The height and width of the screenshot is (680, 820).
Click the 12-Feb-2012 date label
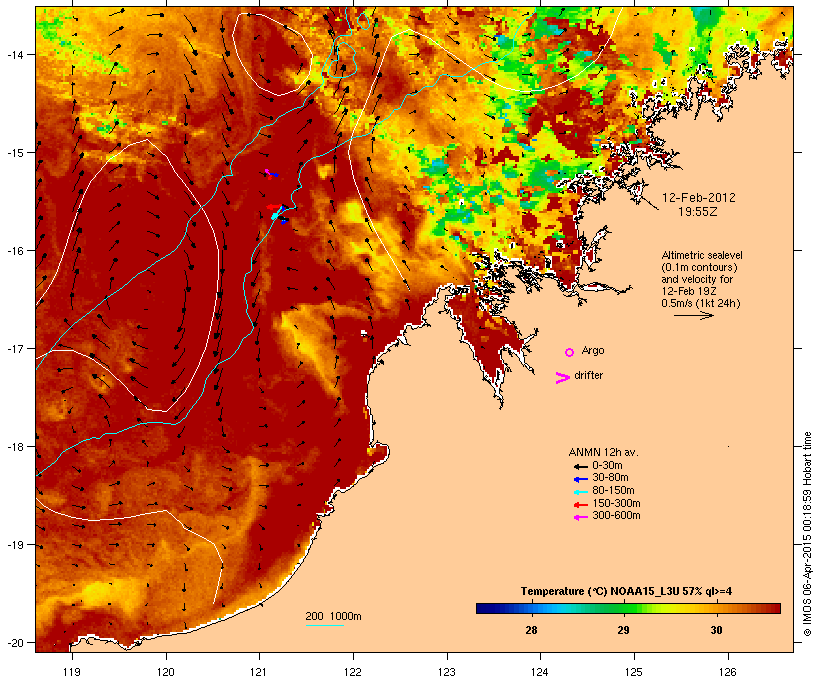coord(698,198)
